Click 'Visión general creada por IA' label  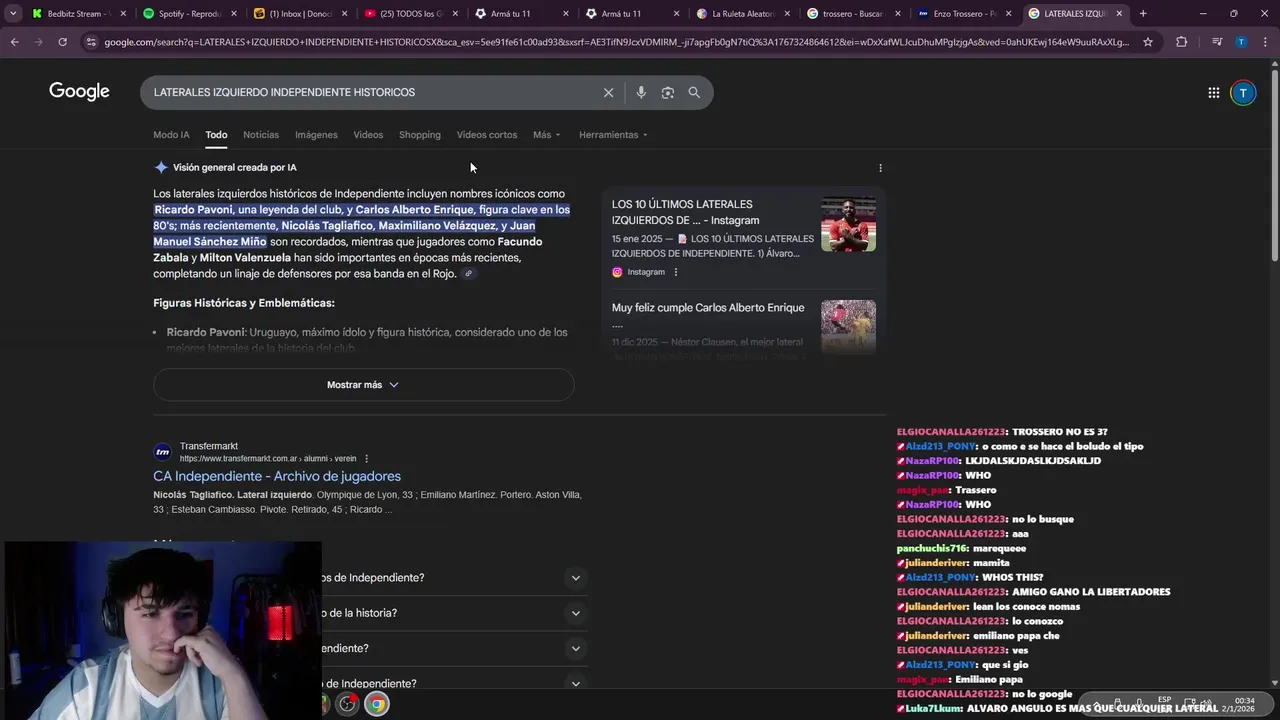(235, 168)
